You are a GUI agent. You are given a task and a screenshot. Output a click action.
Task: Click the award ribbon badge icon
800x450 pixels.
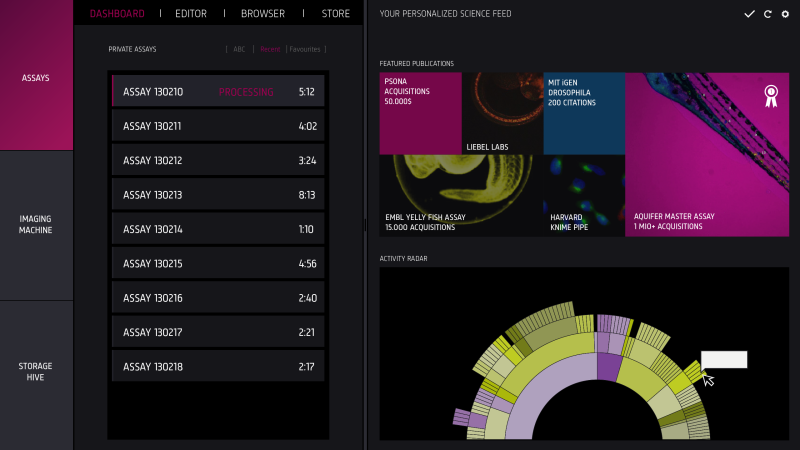coord(770,96)
